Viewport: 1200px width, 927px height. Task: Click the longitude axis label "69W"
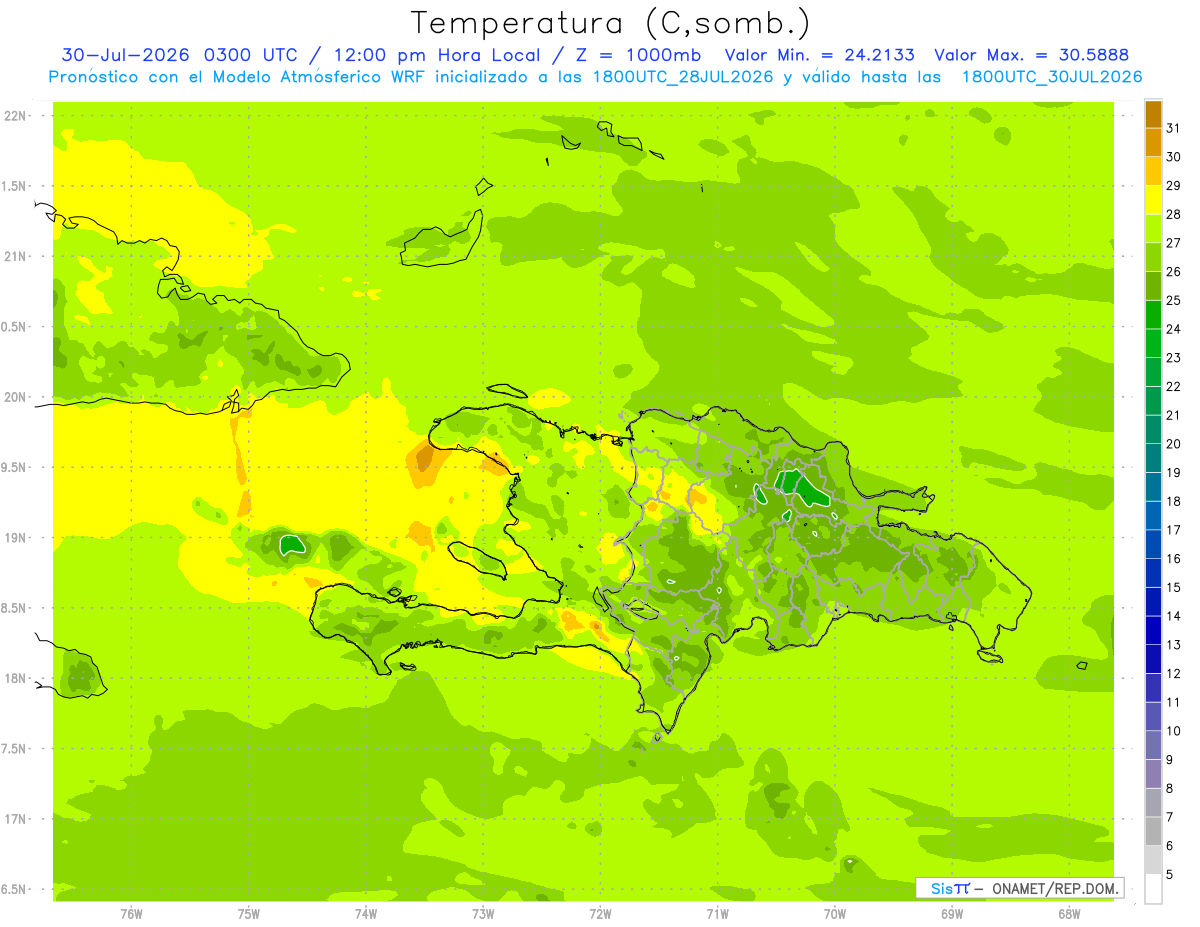tap(952, 914)
